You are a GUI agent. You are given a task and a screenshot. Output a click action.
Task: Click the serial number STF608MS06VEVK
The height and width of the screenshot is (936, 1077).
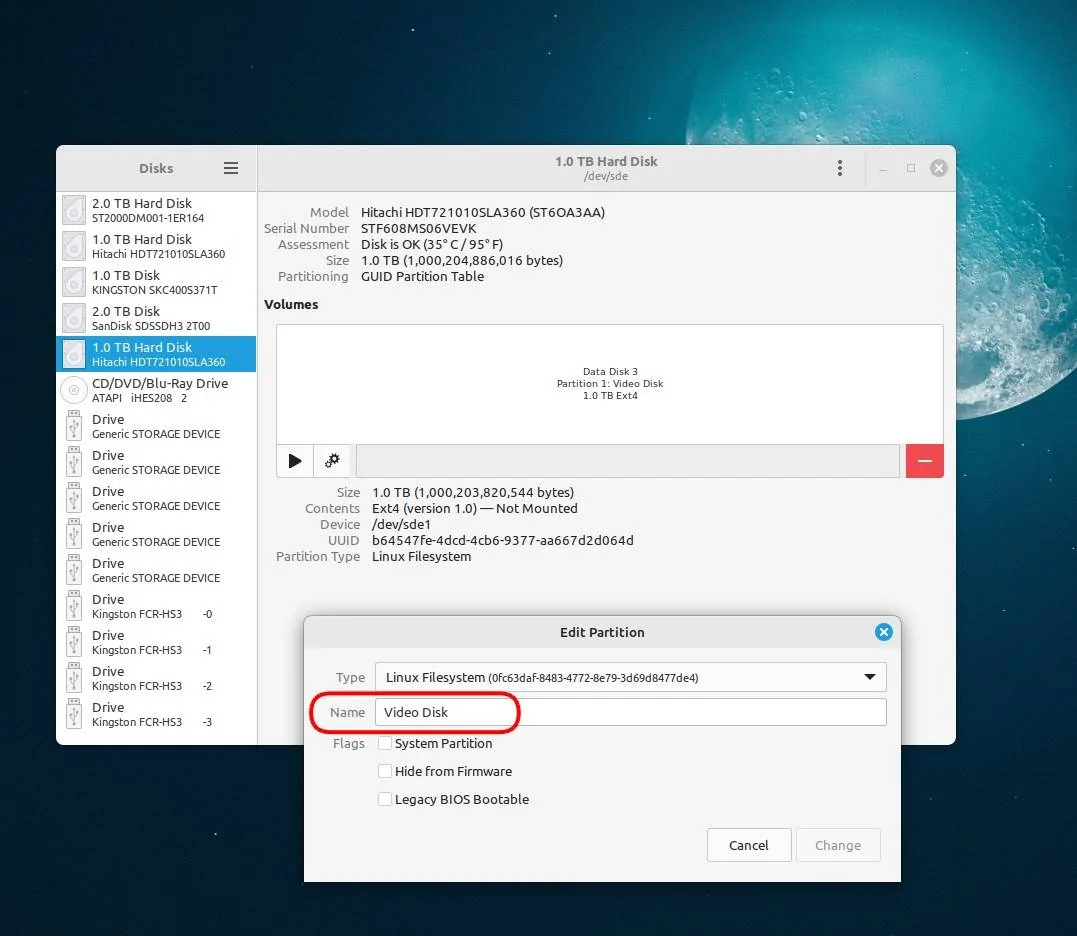(418, 229)
